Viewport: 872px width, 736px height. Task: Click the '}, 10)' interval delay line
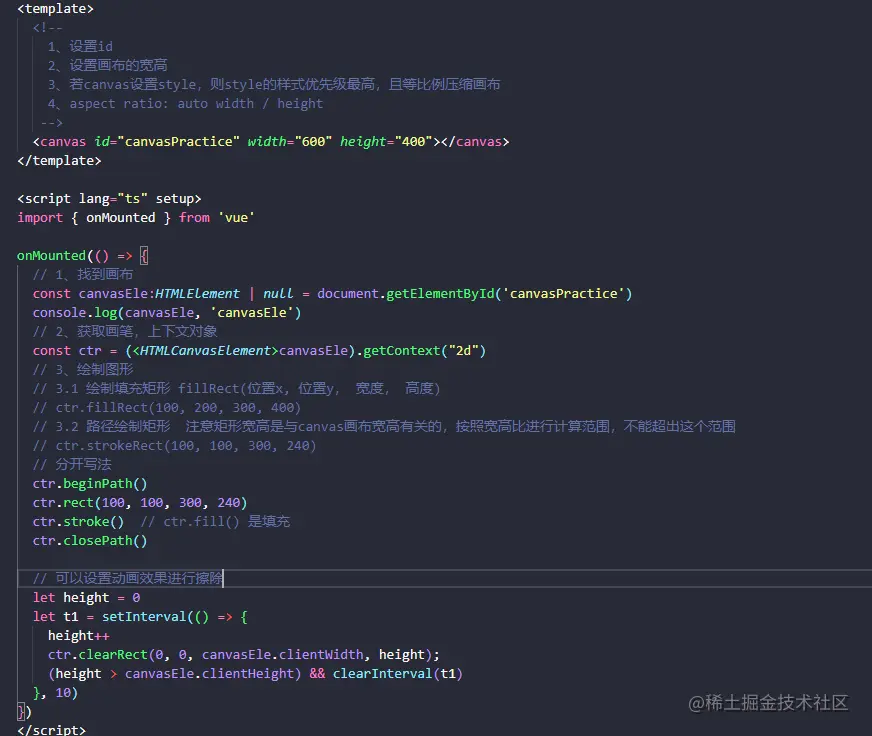pyautogui.click(x=55, y=693)
